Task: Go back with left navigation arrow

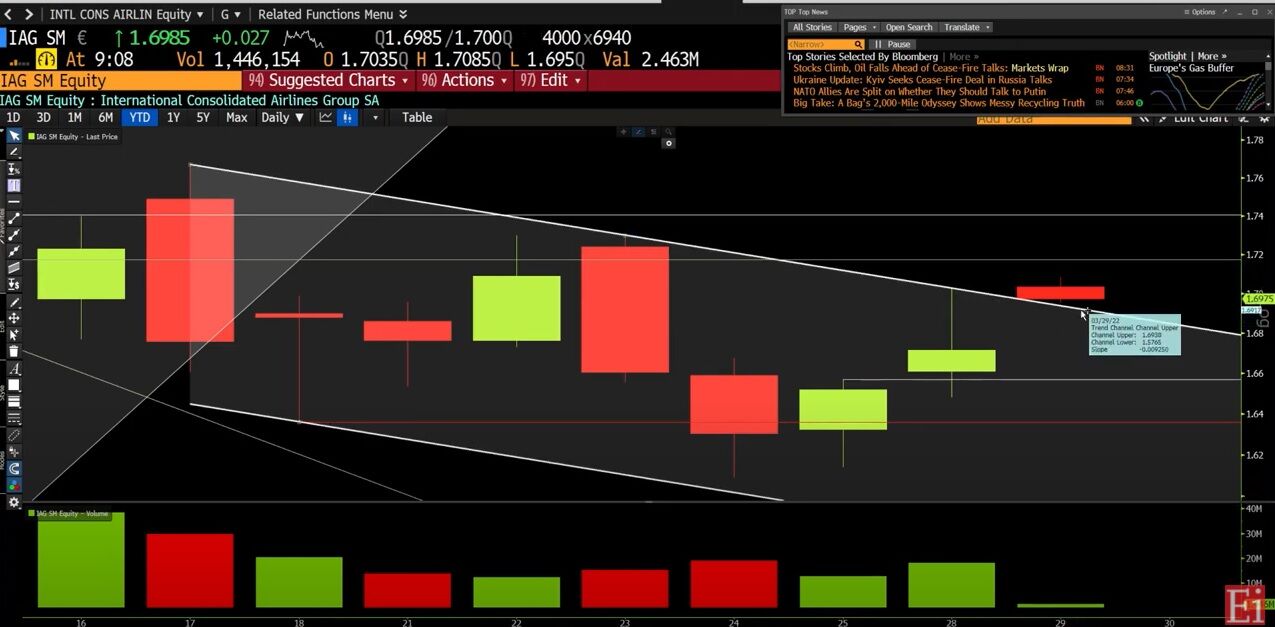Action: point(8,14)
